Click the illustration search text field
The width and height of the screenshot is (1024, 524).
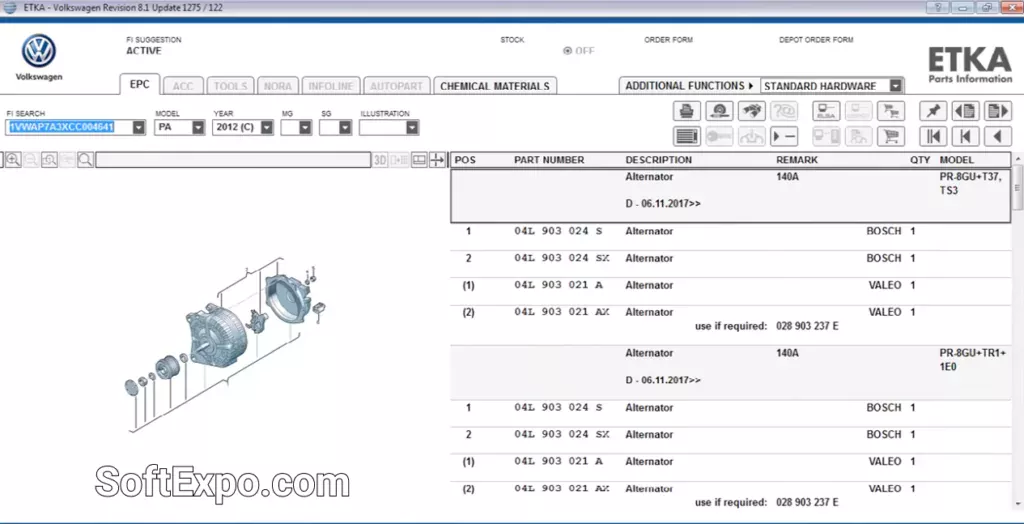point(233,160)
